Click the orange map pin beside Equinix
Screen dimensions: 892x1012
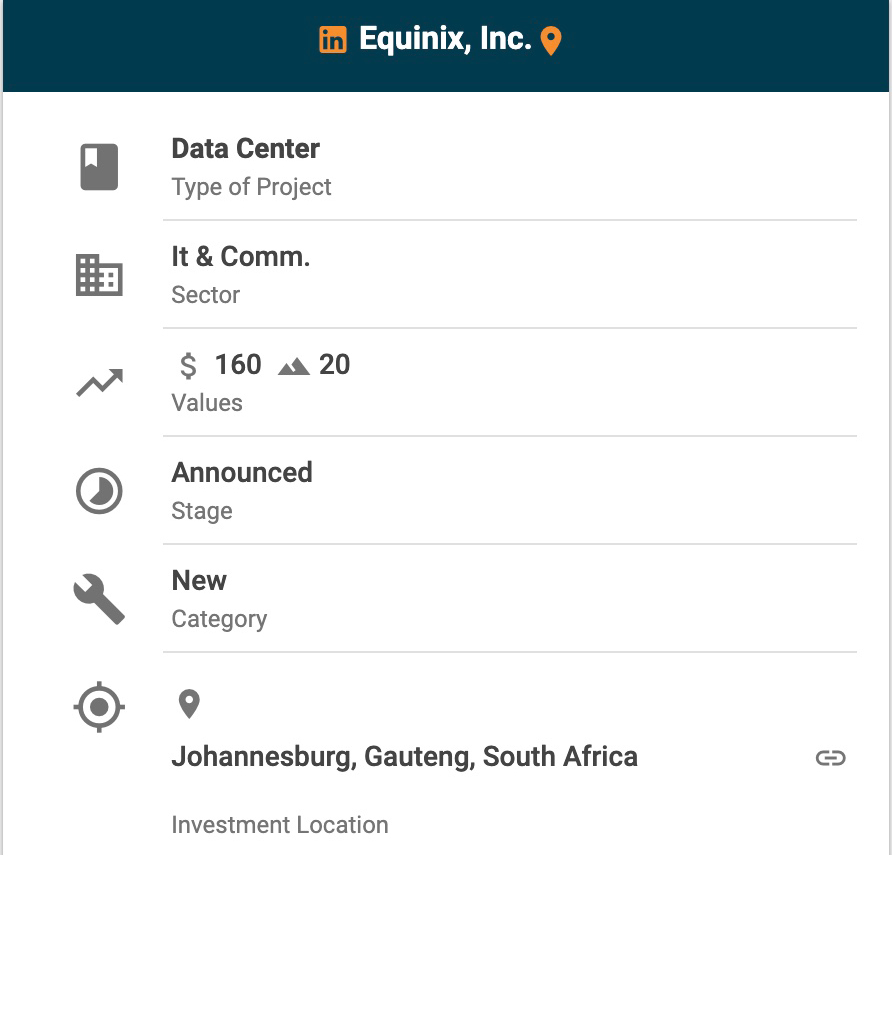tap(551, 41)
